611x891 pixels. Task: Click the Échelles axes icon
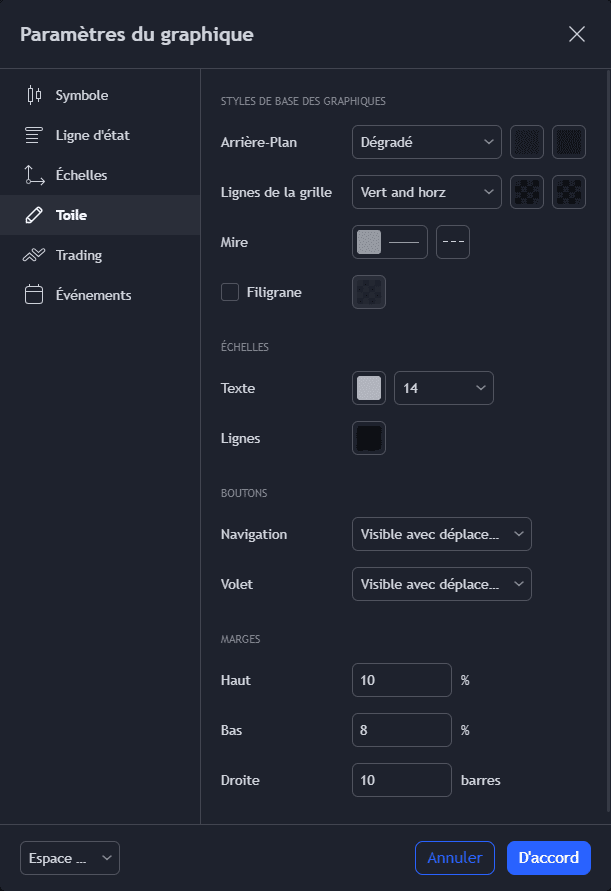(x=34, y=176)
